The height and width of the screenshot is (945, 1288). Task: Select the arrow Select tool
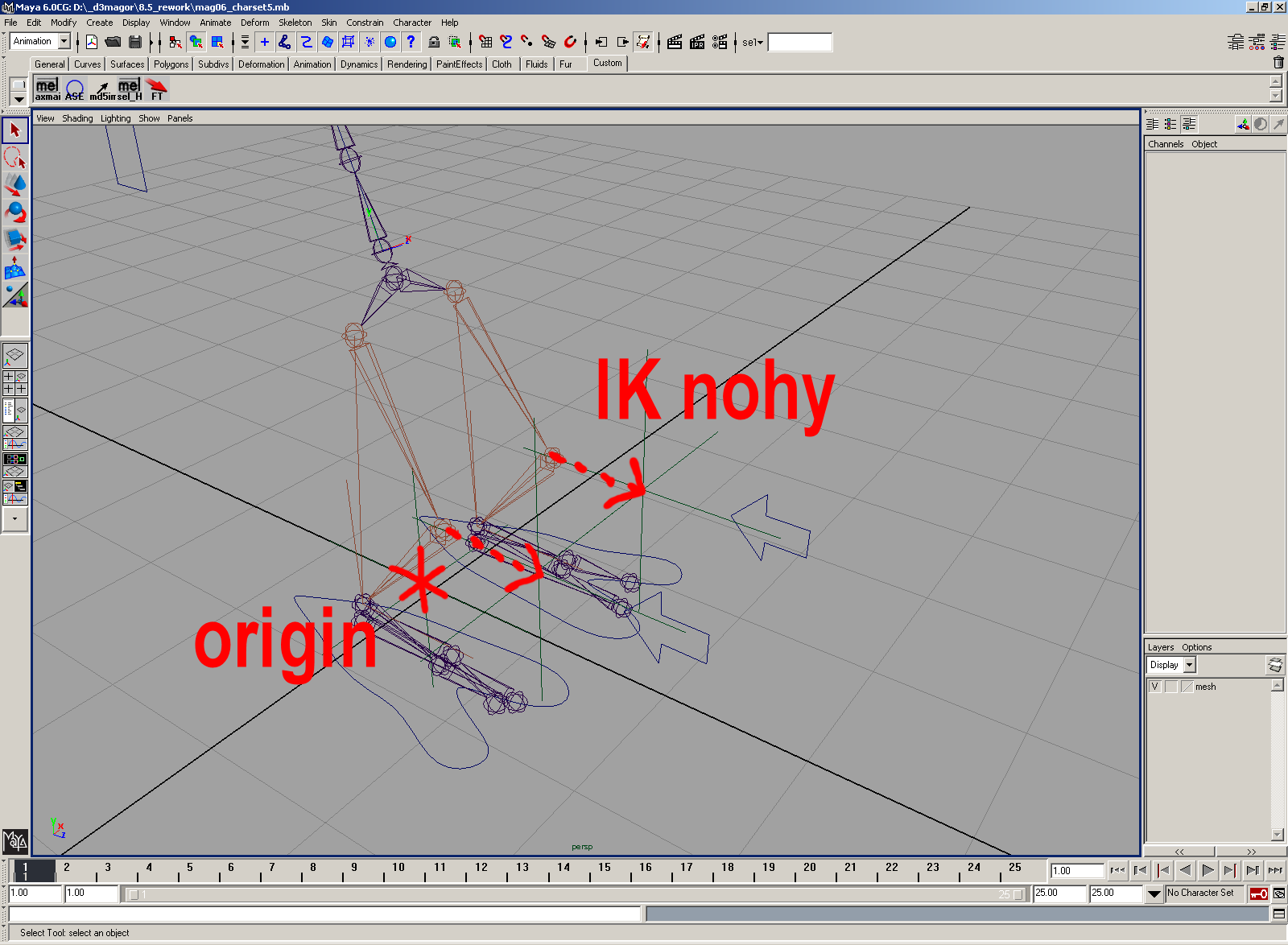15,130
